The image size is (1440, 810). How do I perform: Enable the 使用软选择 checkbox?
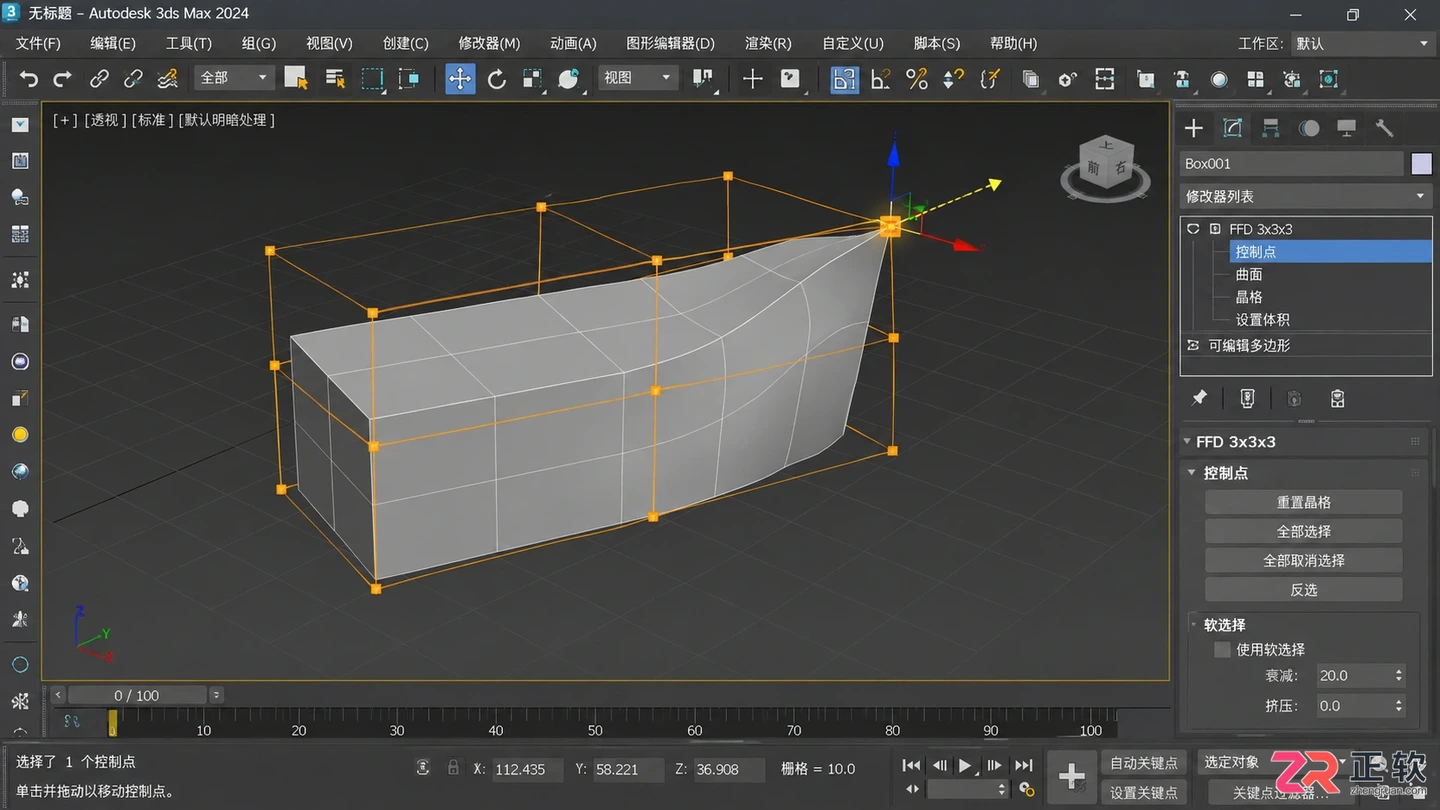click(x=1222, y=649)
